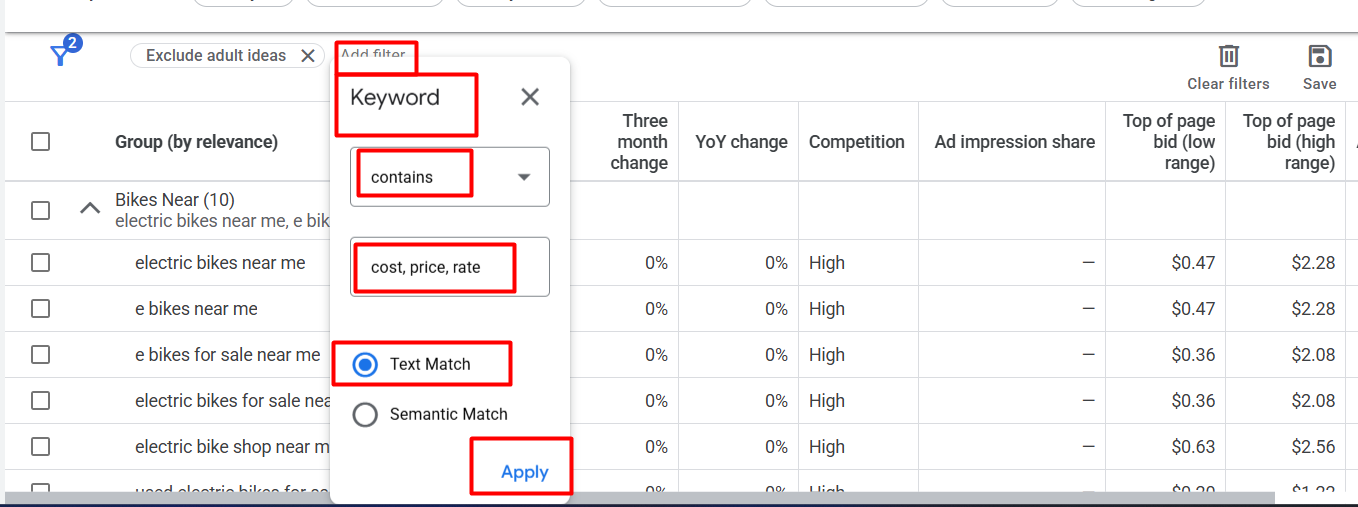Open the contains condition dropdown
1358x507 pixels.
coord(450,177)
